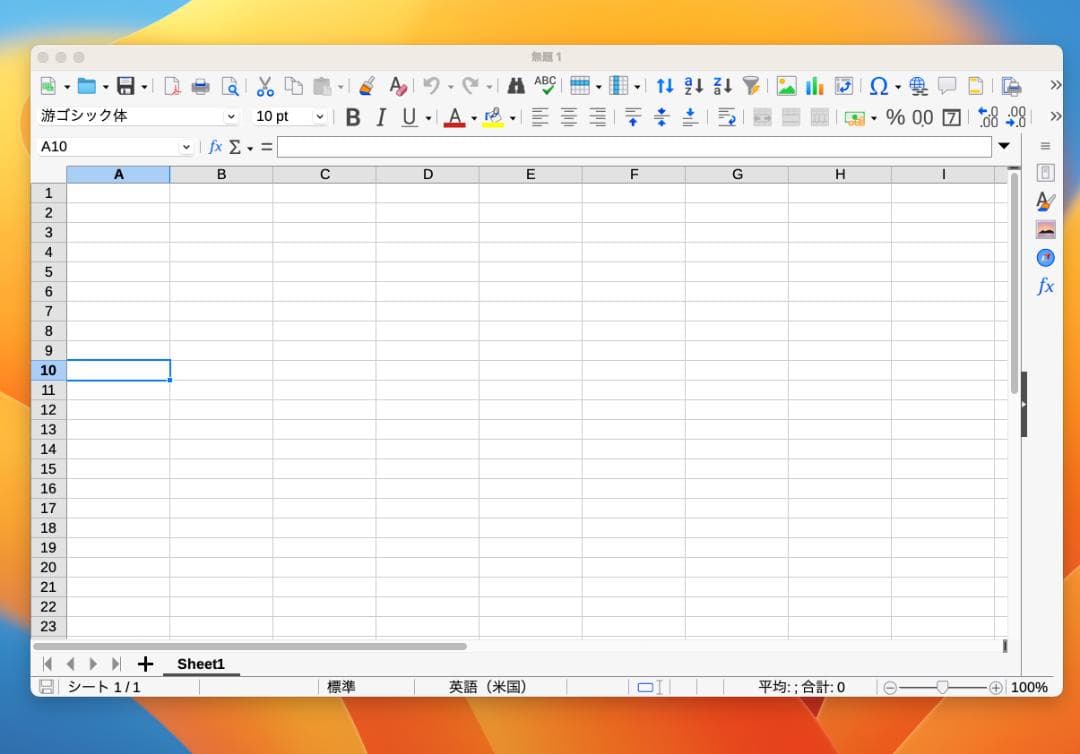Viewport: 1080px width, 754px height.
Task: Click the Insert Image icon
Action: (x=786, y=86)
